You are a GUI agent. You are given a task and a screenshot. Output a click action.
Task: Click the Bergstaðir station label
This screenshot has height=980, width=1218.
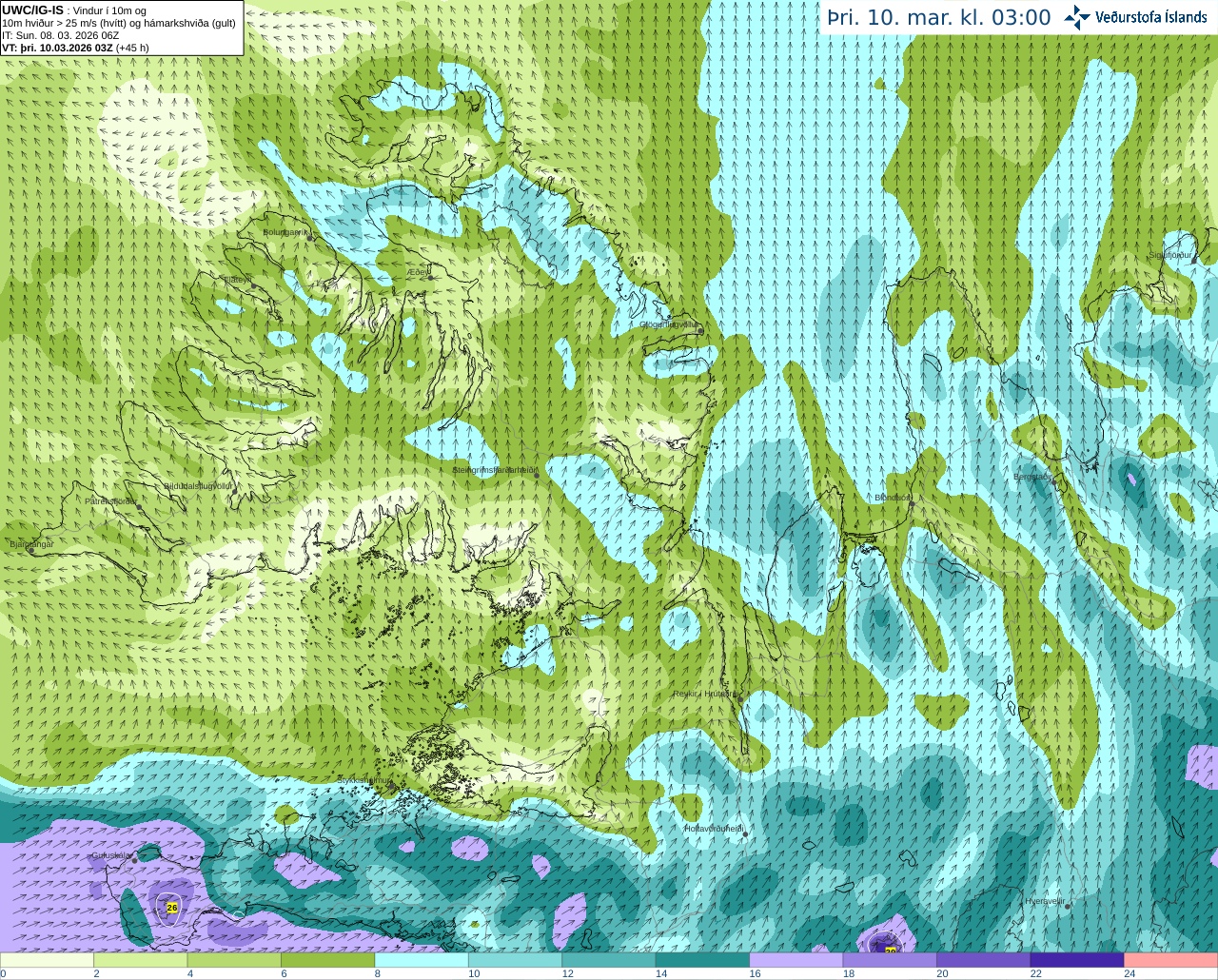pyautogui.click(x=1031, y=477)
